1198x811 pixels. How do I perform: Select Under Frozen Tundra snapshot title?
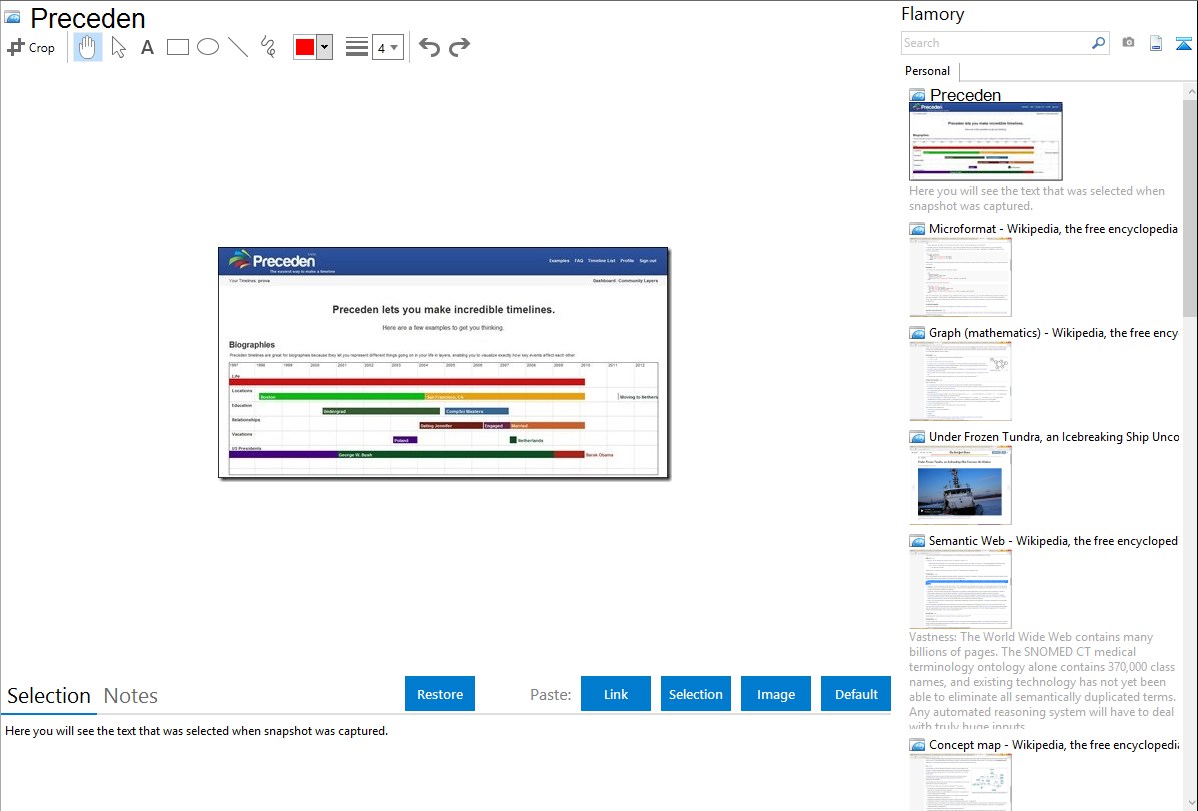click(x=1054, y=436)
